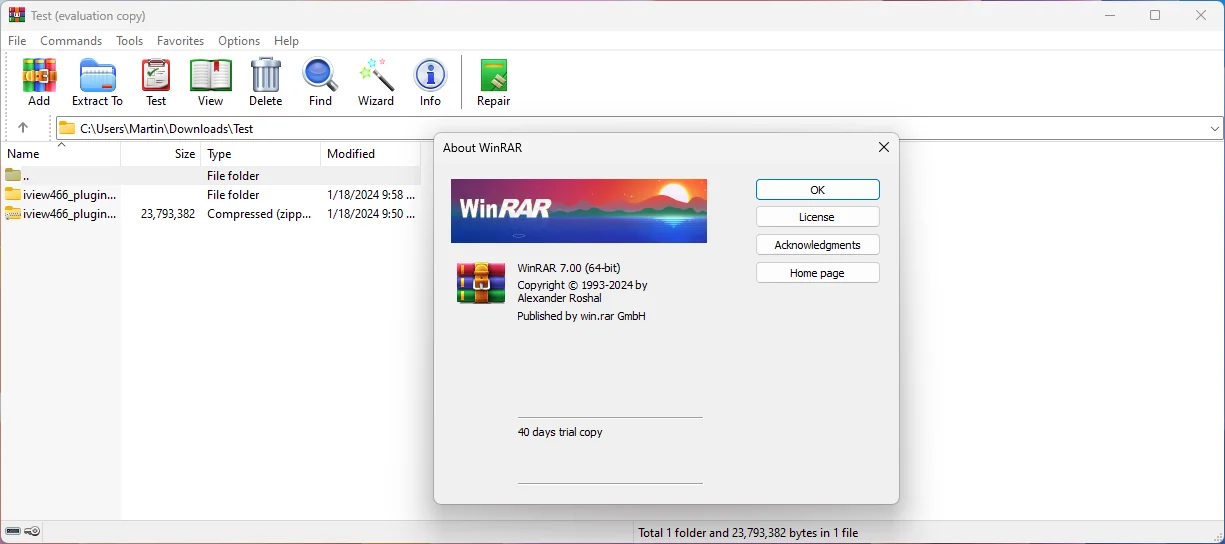The width and height of the screenshot is (1225, 544).
Task: Select the iview466_plugin folder row
Action: (210, 195)
